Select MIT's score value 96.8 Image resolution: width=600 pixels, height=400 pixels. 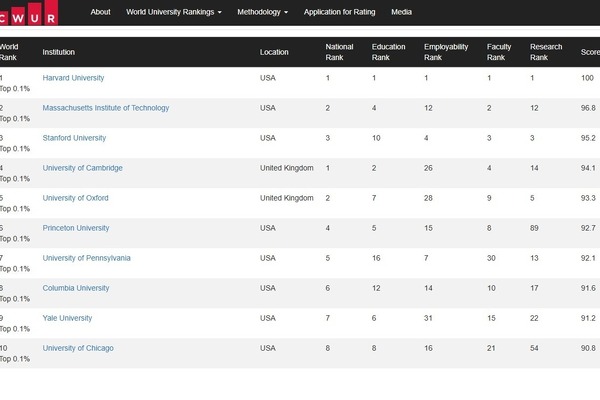coord(588,108)
